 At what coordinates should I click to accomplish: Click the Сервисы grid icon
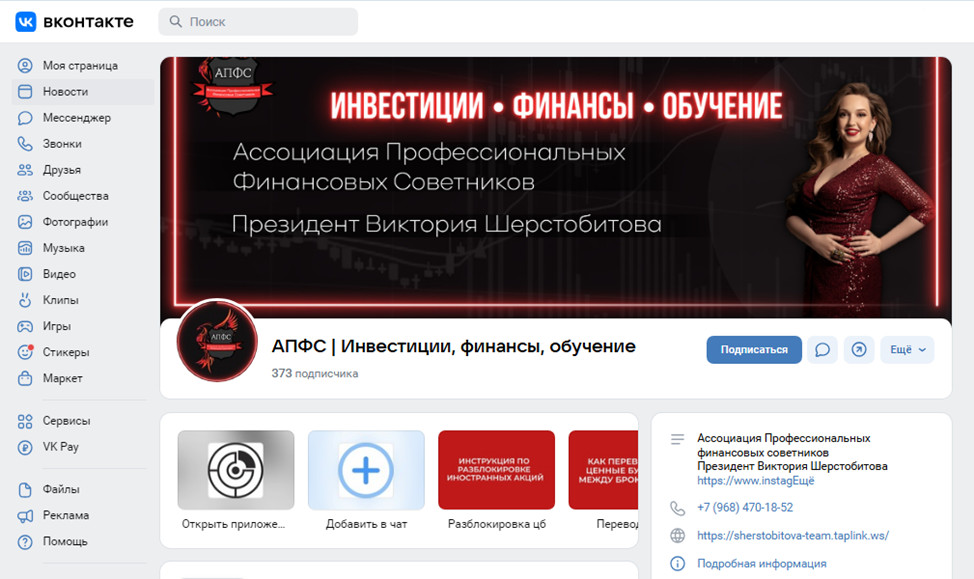coord(25,422)
